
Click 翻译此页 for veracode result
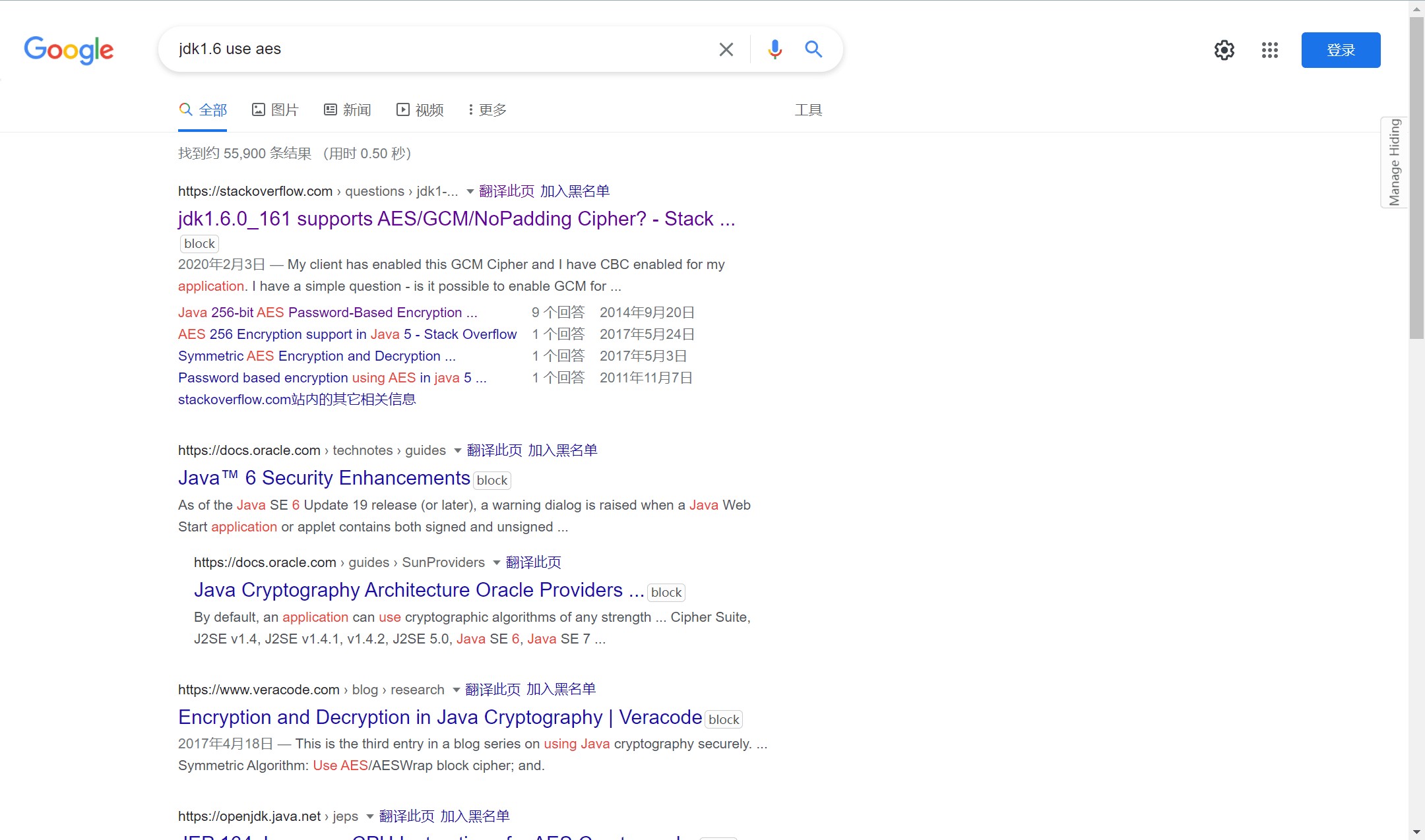(493, 690)
